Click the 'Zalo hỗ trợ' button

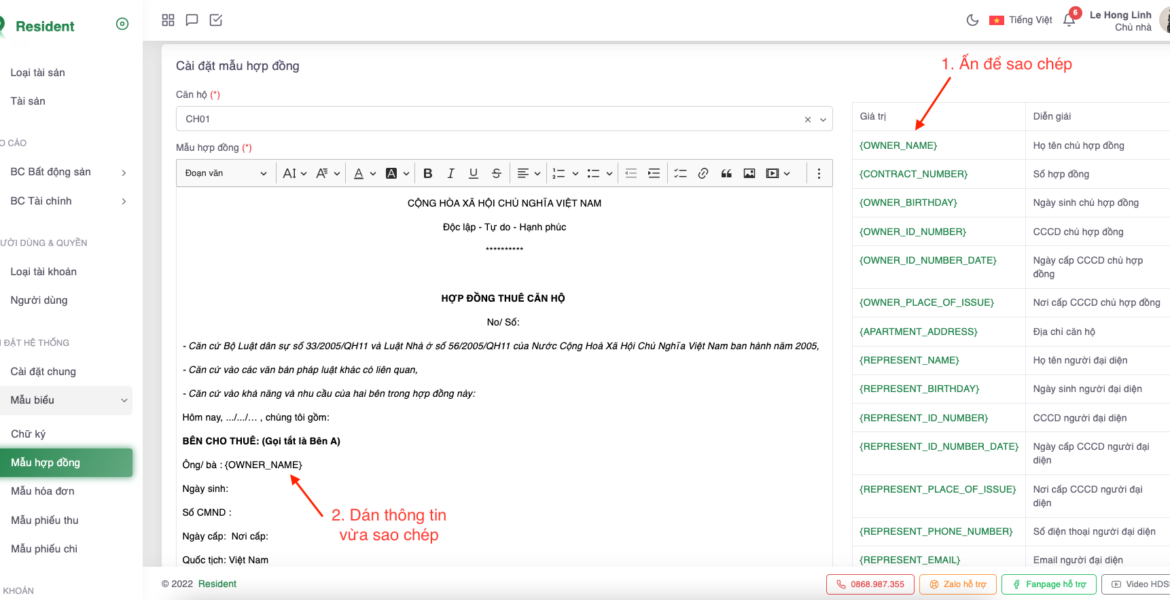click(958, 584)
